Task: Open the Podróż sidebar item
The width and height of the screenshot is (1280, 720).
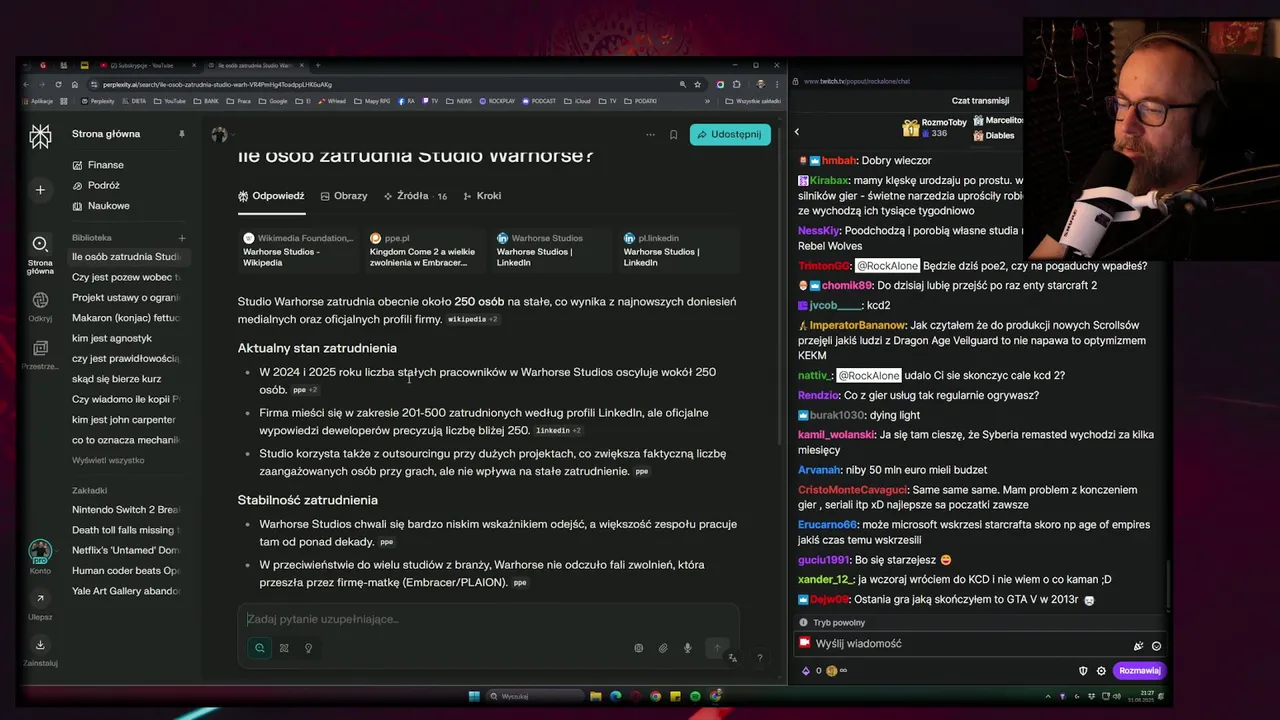Action: [x=96, y=185]
